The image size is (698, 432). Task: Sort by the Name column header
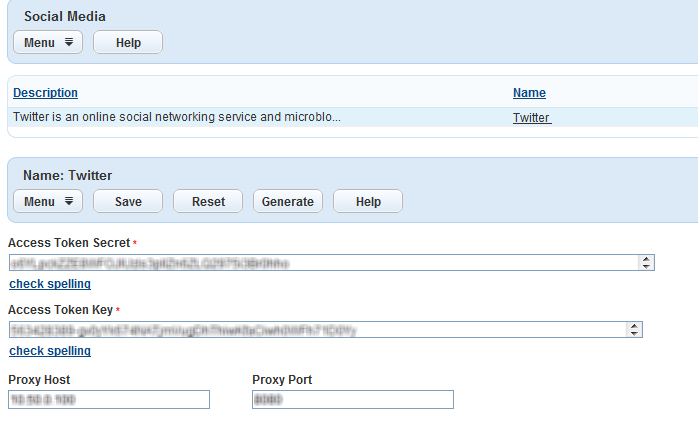pos(529,93)
